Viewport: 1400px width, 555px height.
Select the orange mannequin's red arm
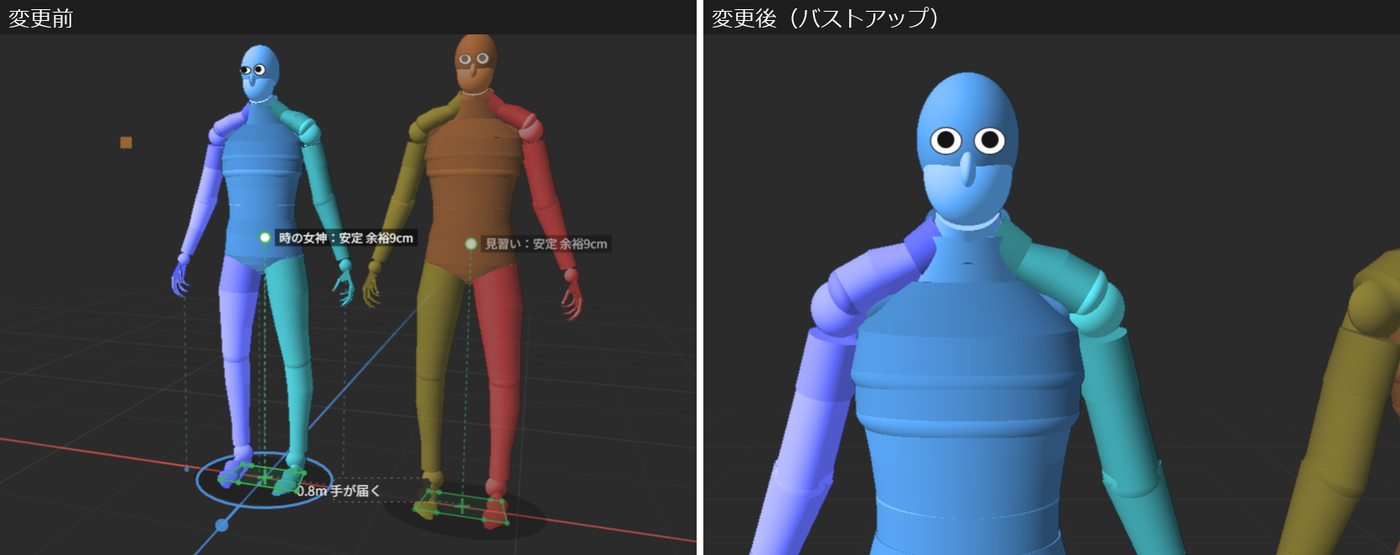[x=546, y=200]
